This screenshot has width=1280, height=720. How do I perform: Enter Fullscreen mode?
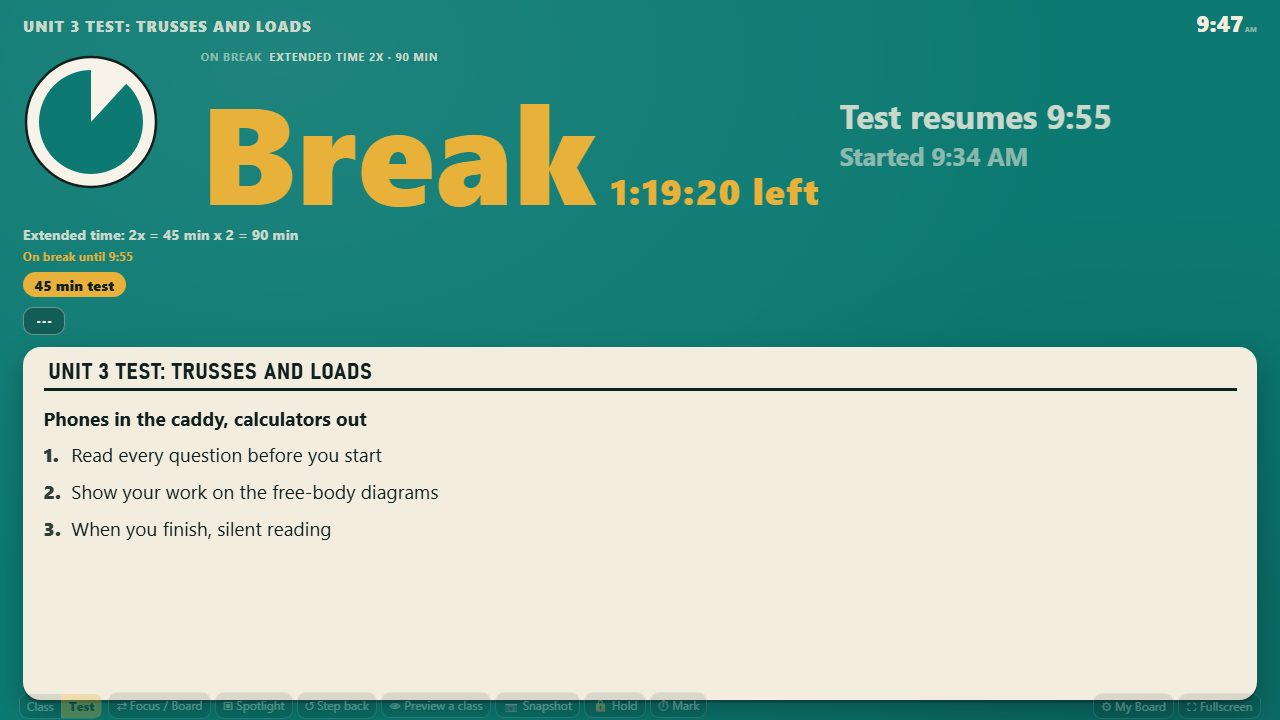coord(1219,707)
